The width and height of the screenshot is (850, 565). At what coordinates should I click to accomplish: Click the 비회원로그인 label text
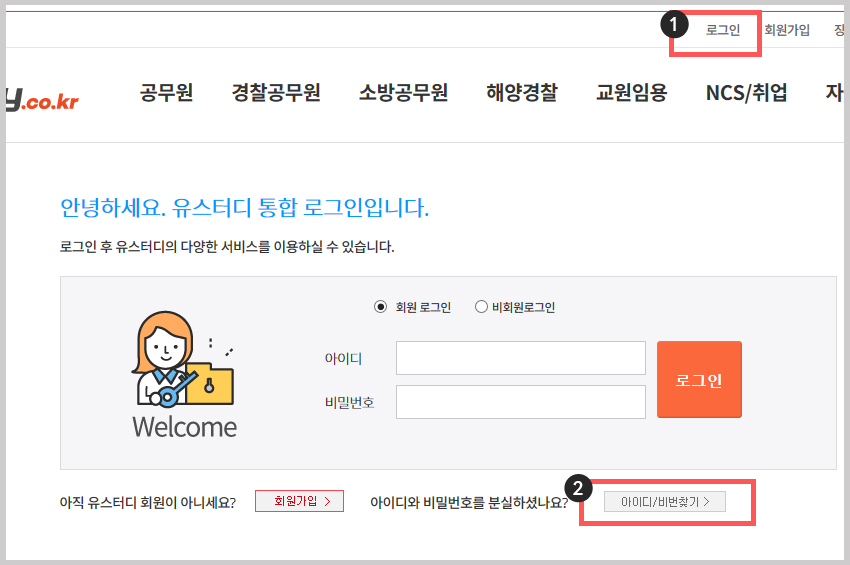coord(523,307)
